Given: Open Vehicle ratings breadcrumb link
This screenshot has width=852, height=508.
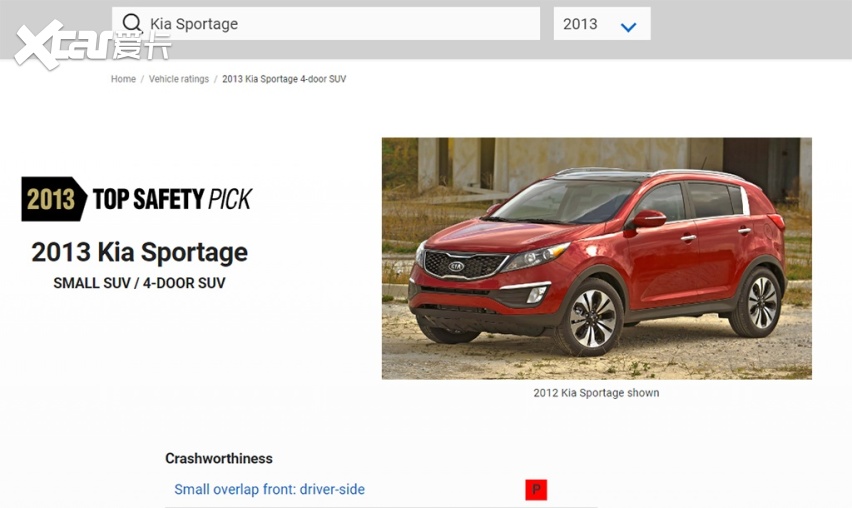Looking at the screenshot, I should 179,79.
